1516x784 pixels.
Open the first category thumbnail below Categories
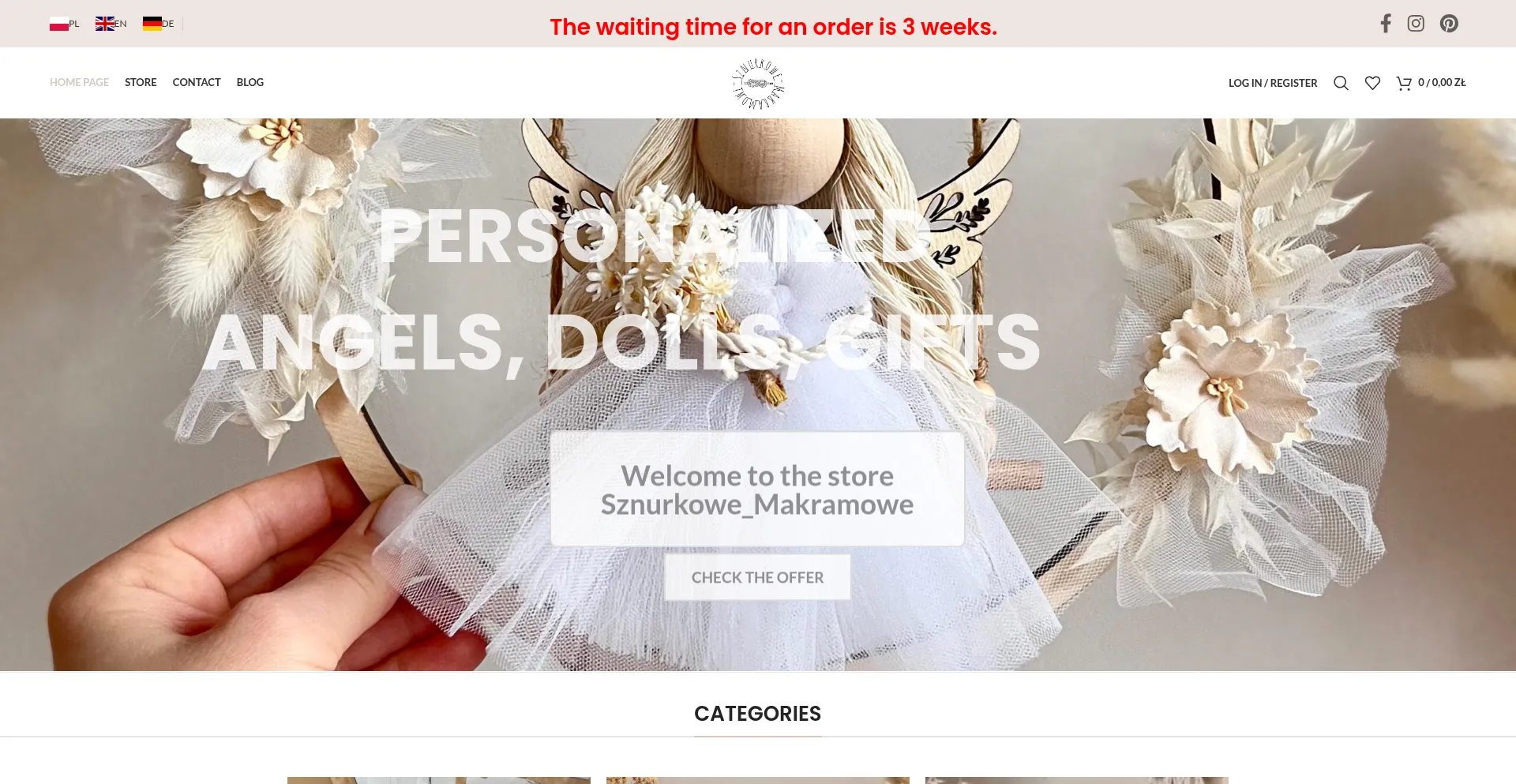(439, 780)
